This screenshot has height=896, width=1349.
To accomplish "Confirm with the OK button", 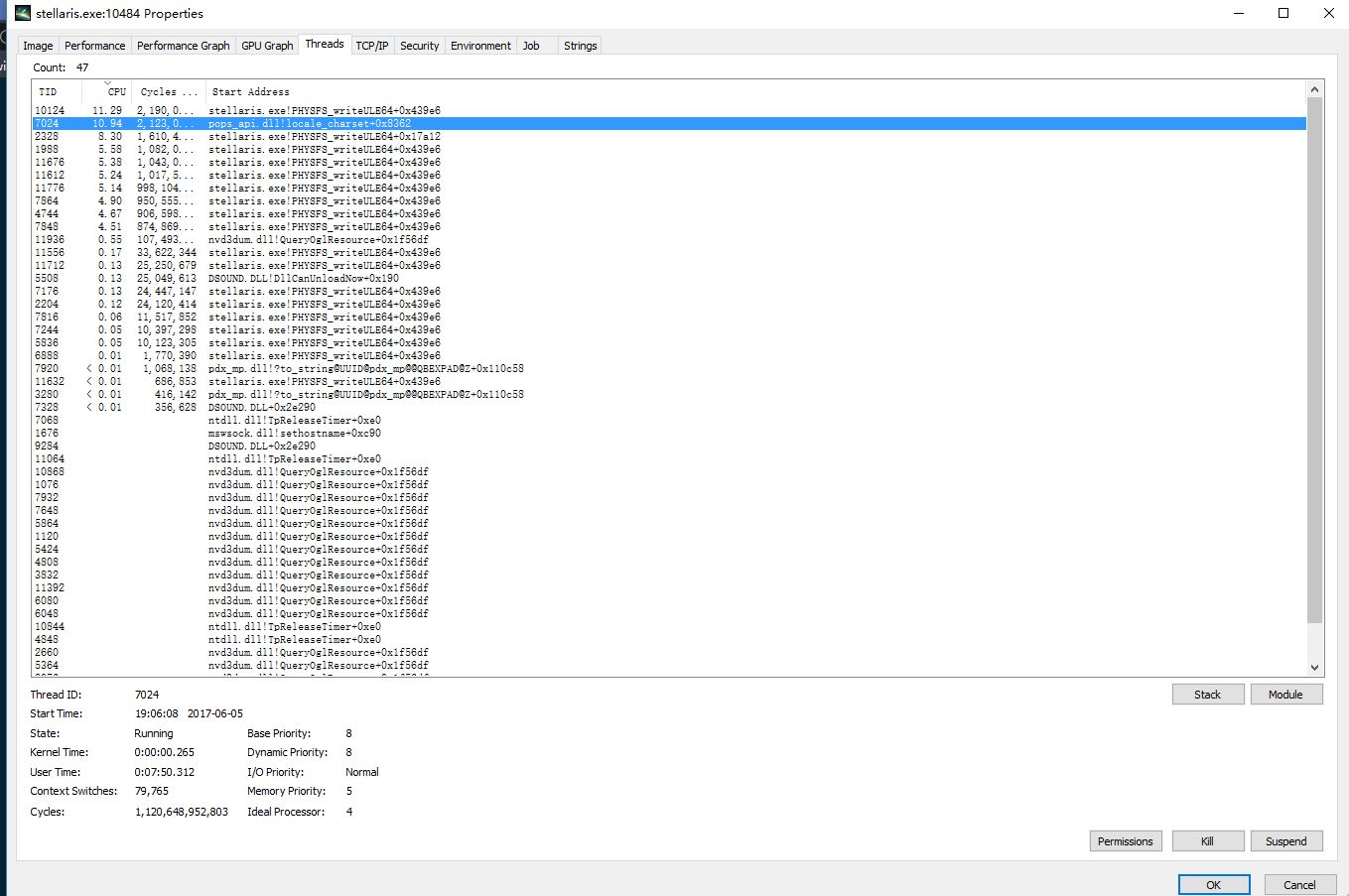I will click(x=1213, y=885).
